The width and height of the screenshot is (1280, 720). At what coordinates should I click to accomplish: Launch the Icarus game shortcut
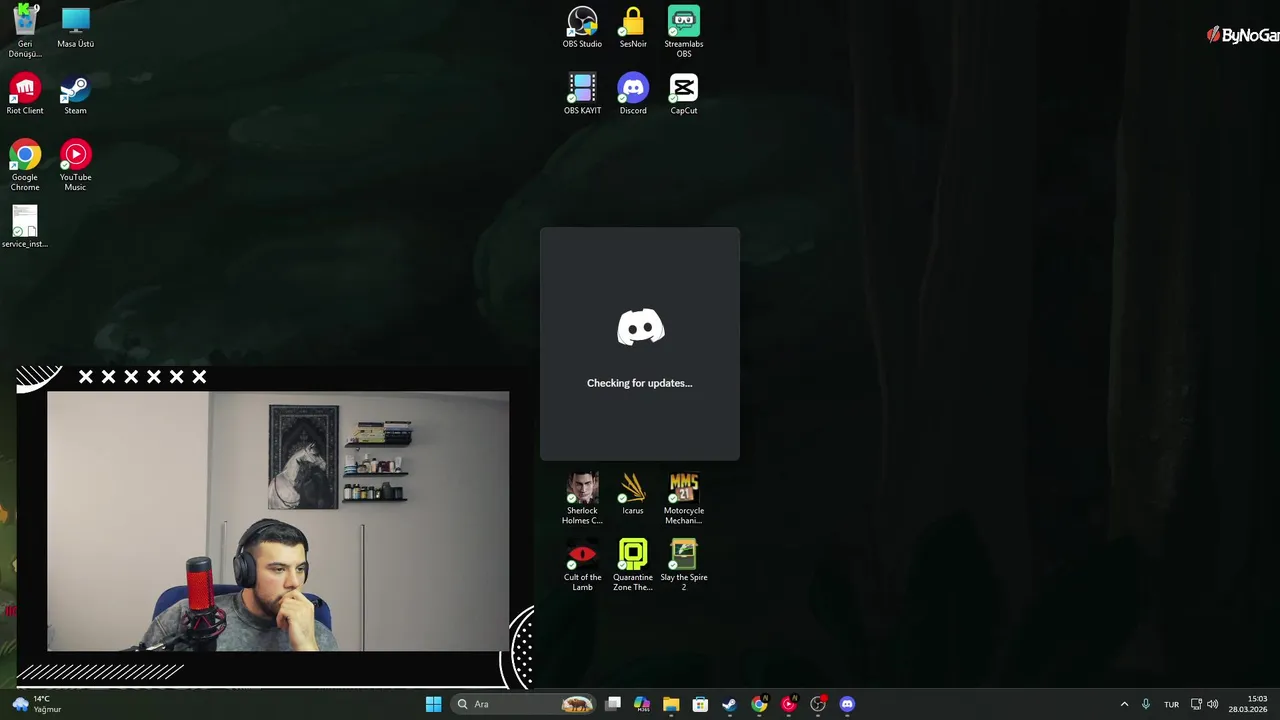[633, 494]
